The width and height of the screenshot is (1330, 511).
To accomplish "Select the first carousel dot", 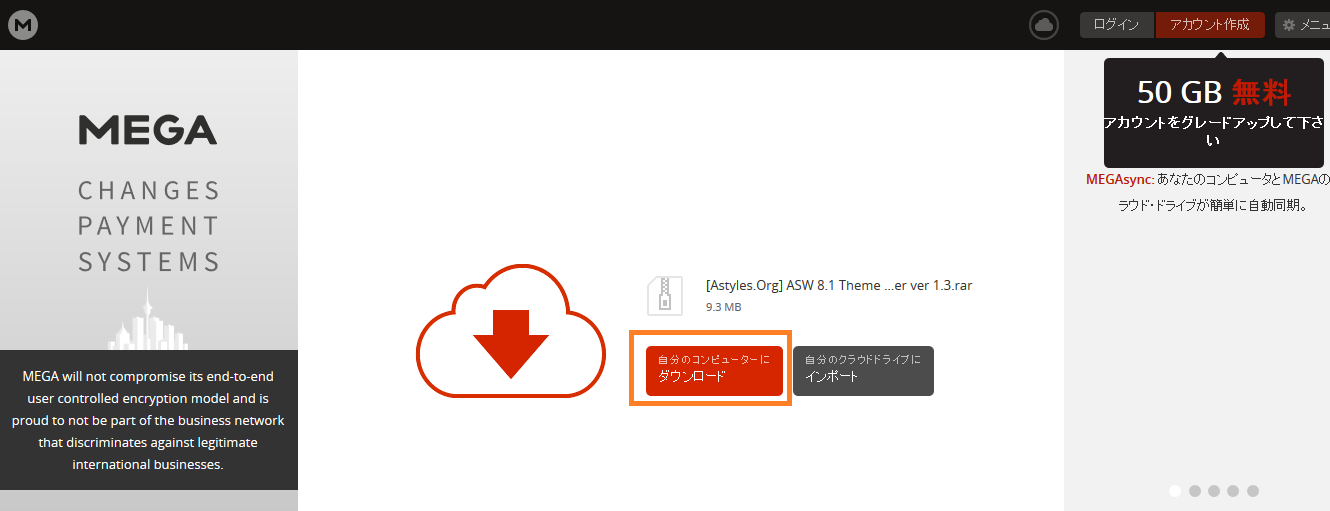I will 1175,491.
